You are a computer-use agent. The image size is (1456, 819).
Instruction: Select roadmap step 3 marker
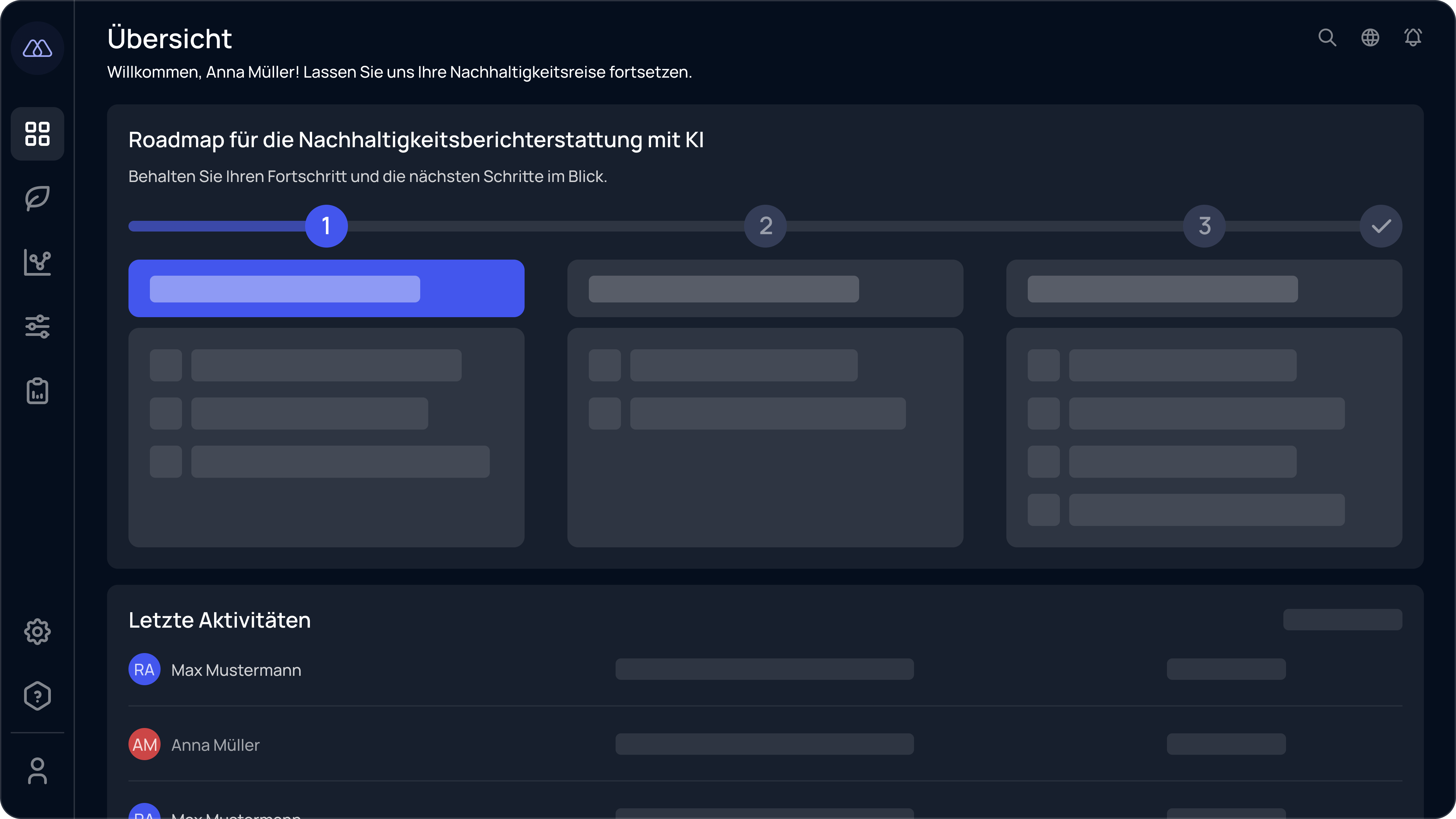[1204, 226]
